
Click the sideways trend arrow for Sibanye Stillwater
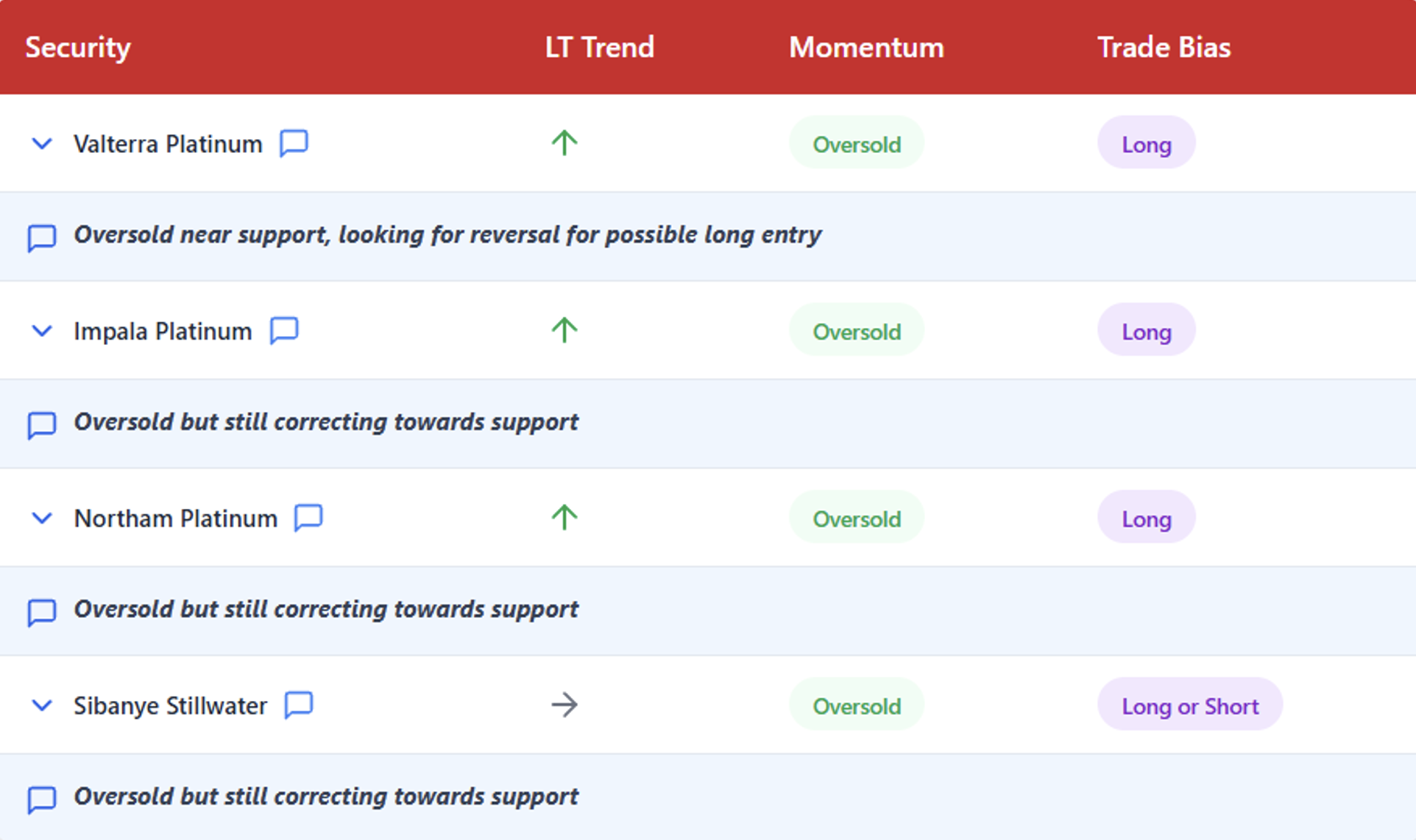(564, 705)
